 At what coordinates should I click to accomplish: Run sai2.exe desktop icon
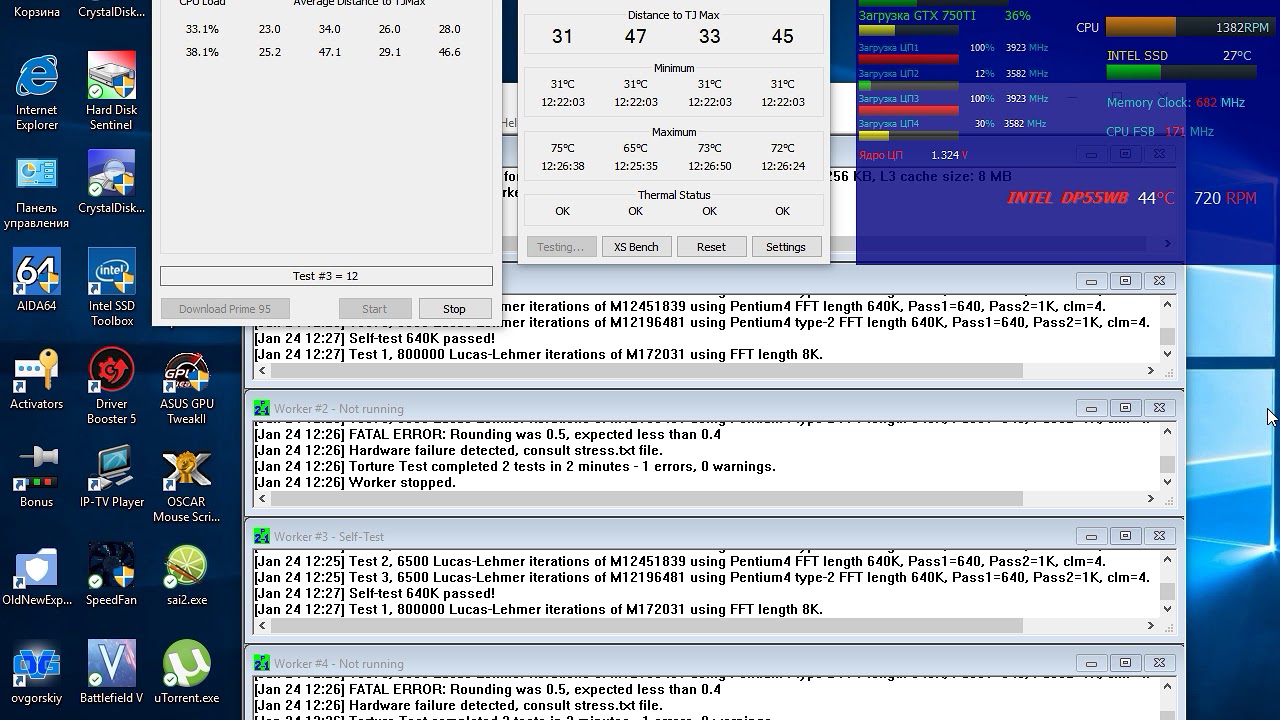pyautogui.click(x=187, y=575)
